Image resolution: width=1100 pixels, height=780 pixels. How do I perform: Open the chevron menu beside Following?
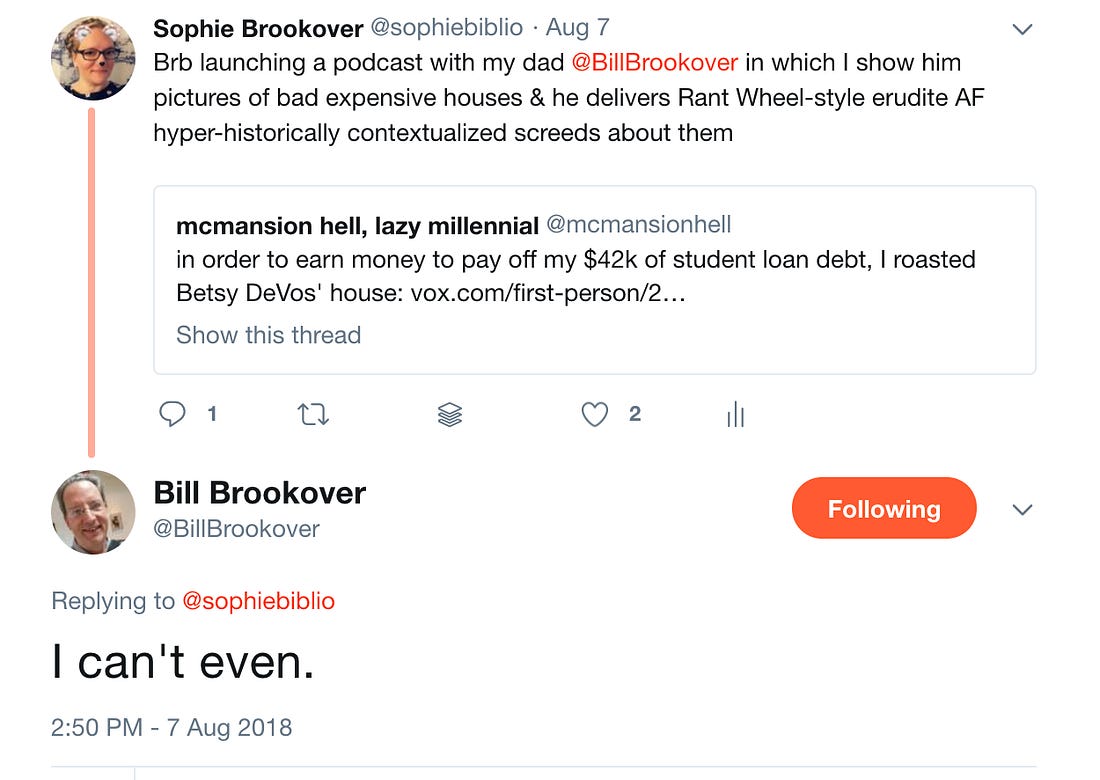(1022, 510)
